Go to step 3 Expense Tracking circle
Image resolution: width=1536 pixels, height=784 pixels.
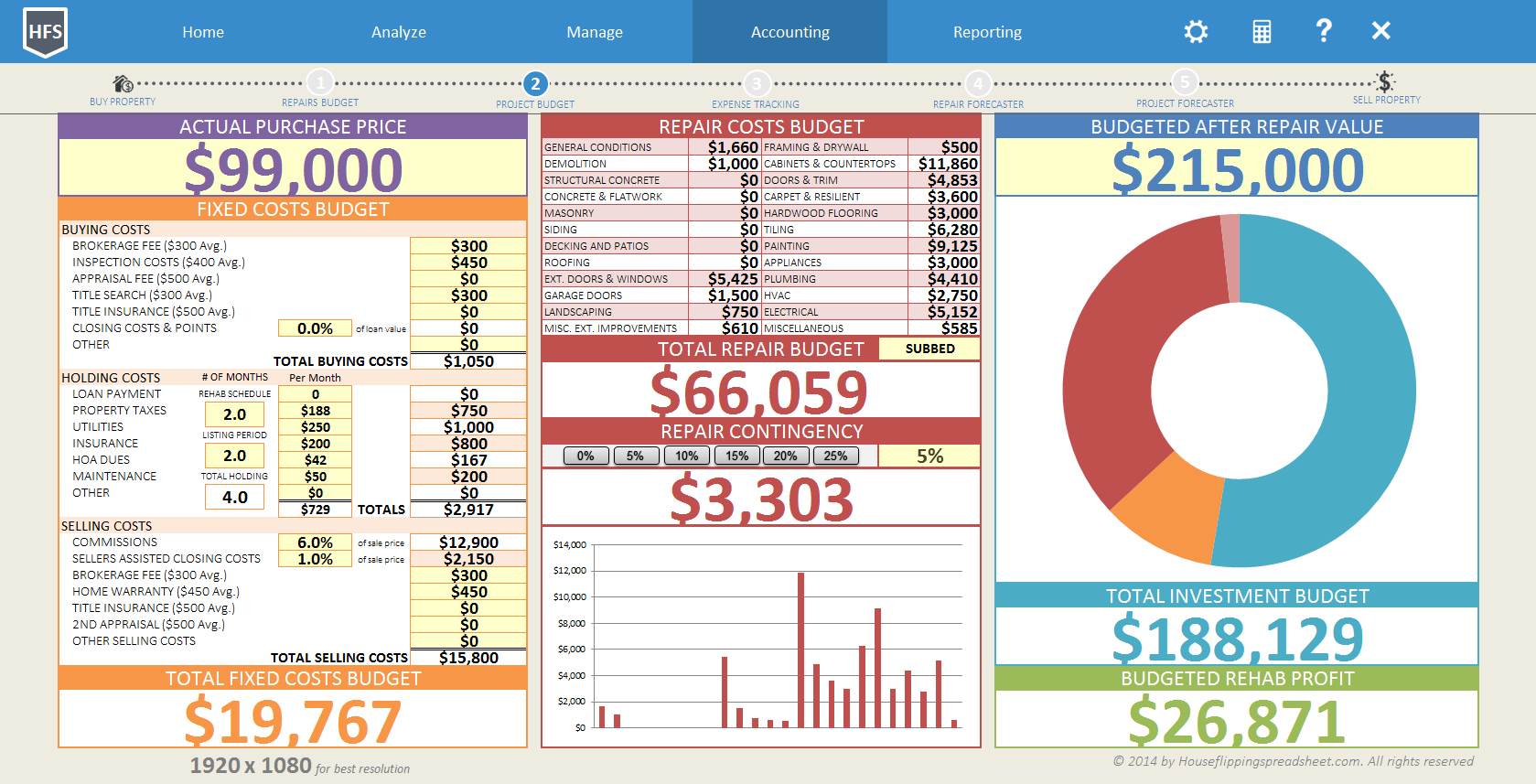tap(756, 84)
